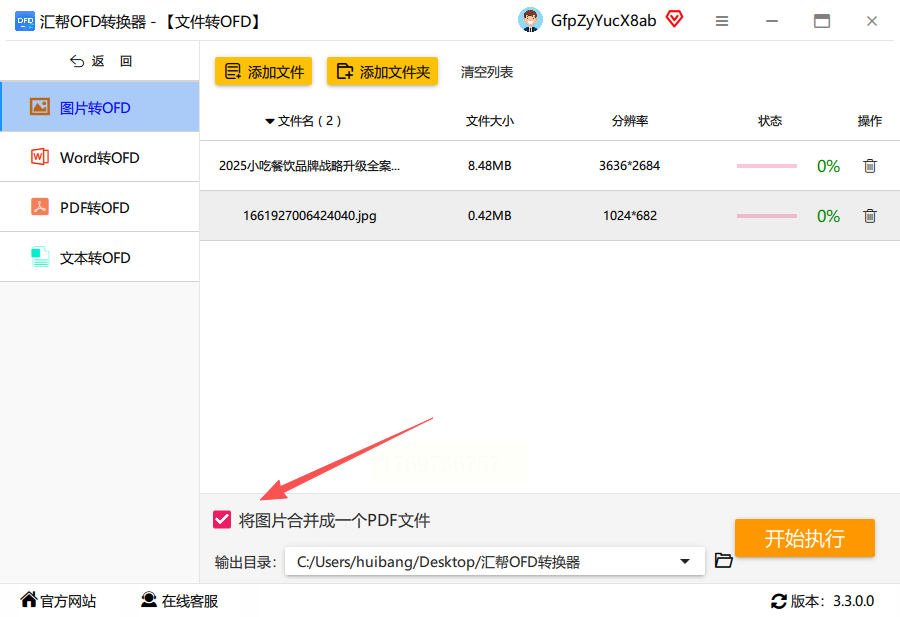Expand the output directory dropdown arrow

[685, 561]
